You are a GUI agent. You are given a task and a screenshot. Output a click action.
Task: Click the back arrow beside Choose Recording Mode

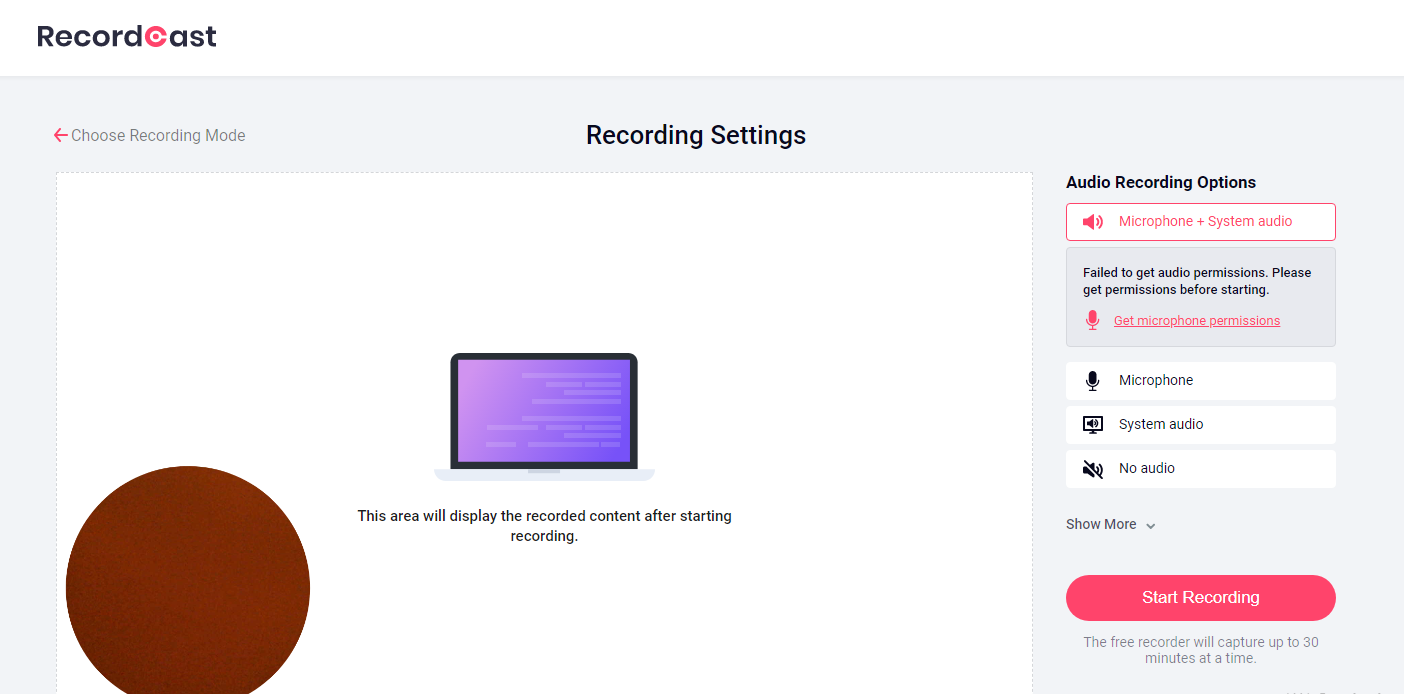click(x=61, y=135)
